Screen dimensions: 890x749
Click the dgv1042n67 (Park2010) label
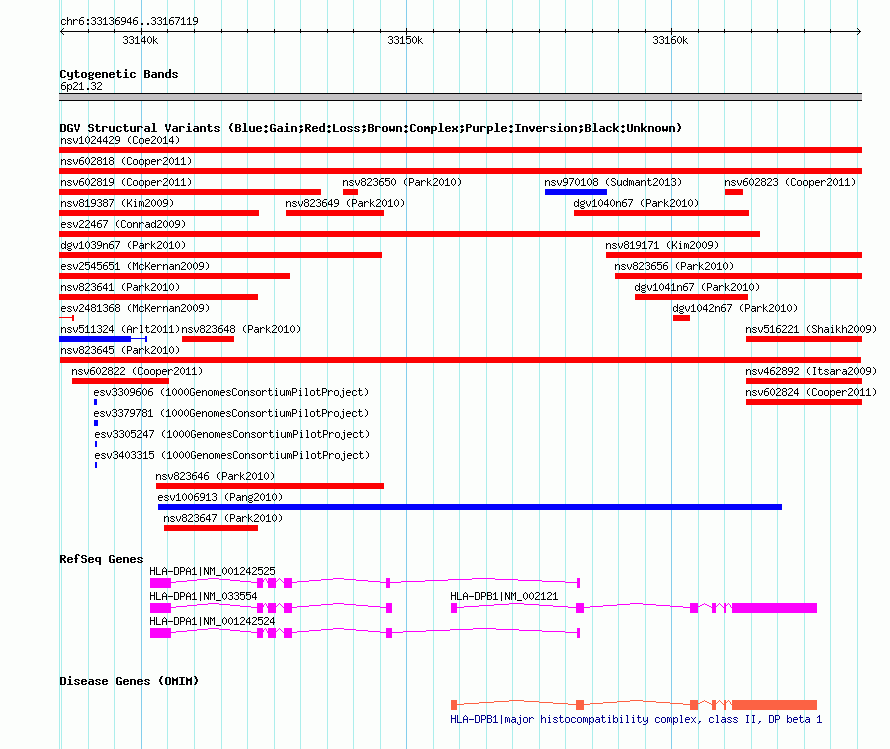pos(735,308)
